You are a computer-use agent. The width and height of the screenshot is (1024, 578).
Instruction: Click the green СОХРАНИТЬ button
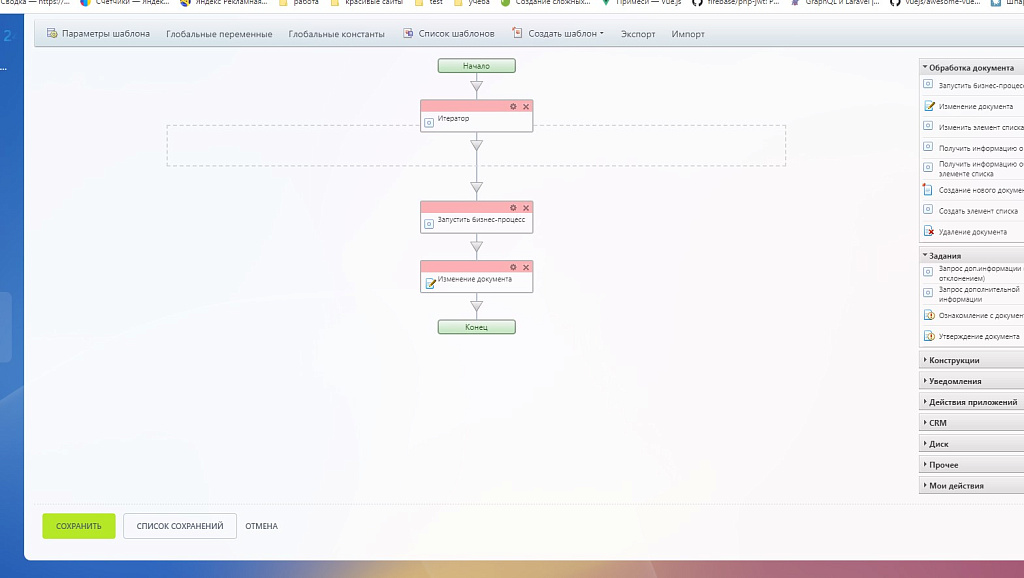pos(78,525)
